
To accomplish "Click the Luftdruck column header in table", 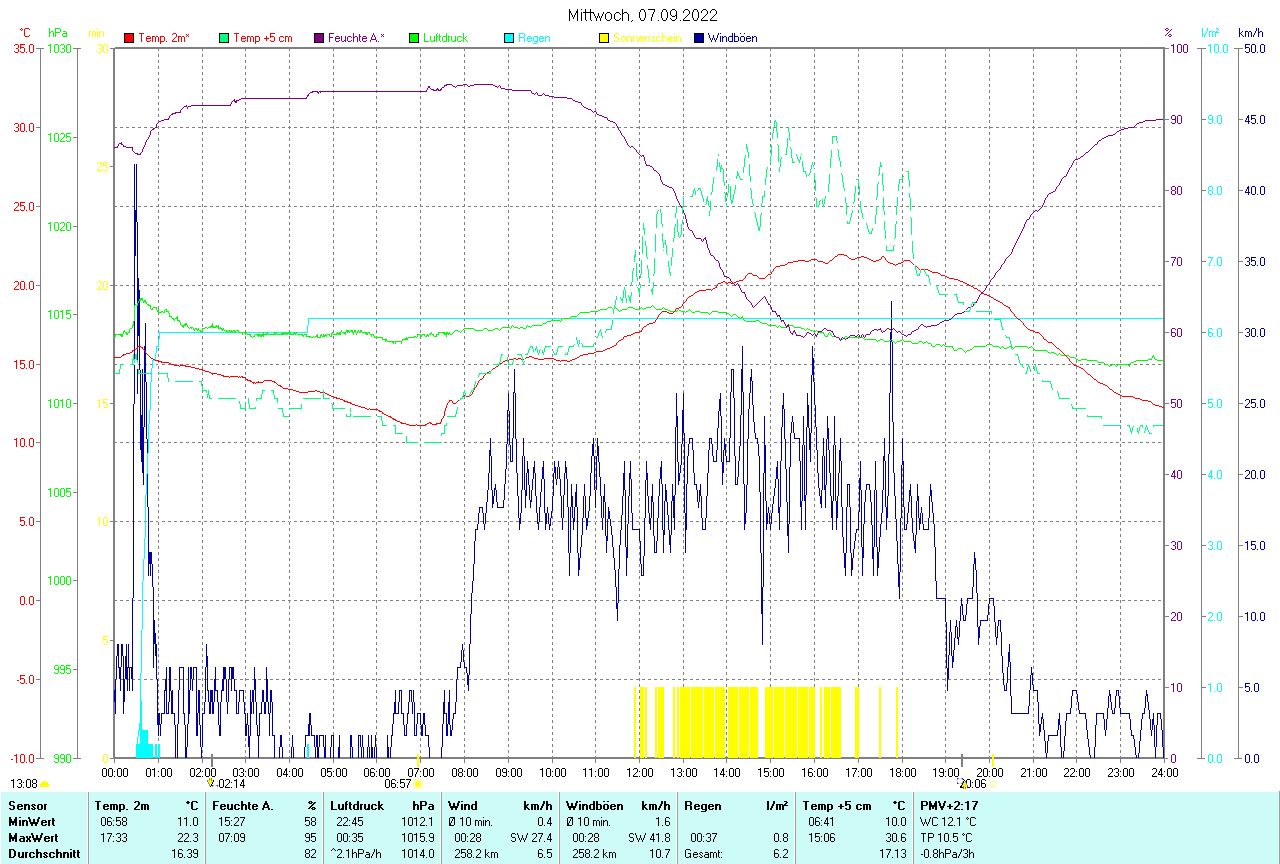I will pyautogui.click(x=356, y=805).
